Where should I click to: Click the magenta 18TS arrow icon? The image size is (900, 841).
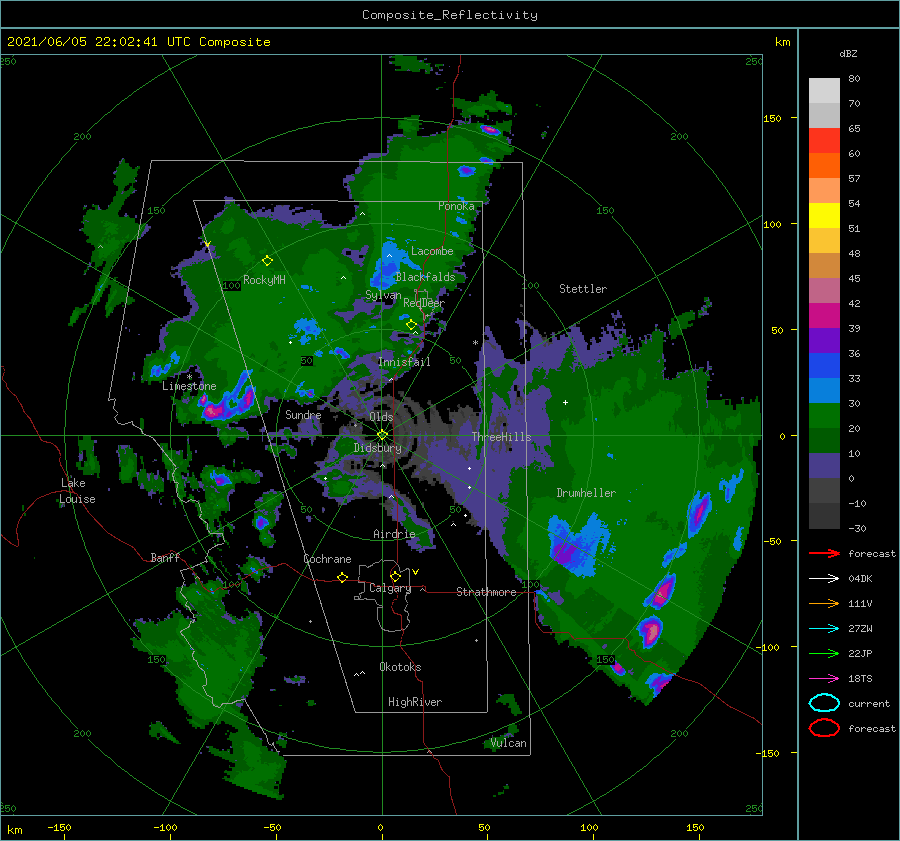[824, 679]
